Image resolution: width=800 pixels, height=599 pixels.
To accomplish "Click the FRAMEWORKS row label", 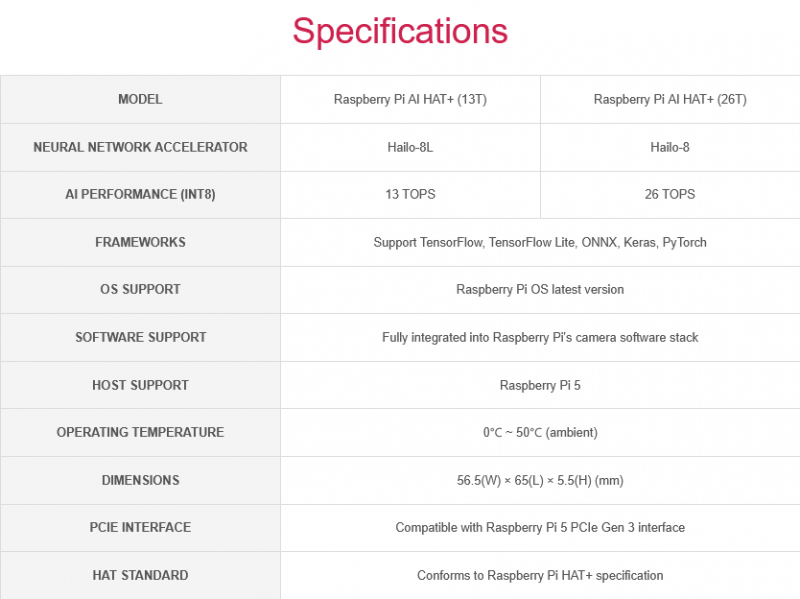I will 140,242.
